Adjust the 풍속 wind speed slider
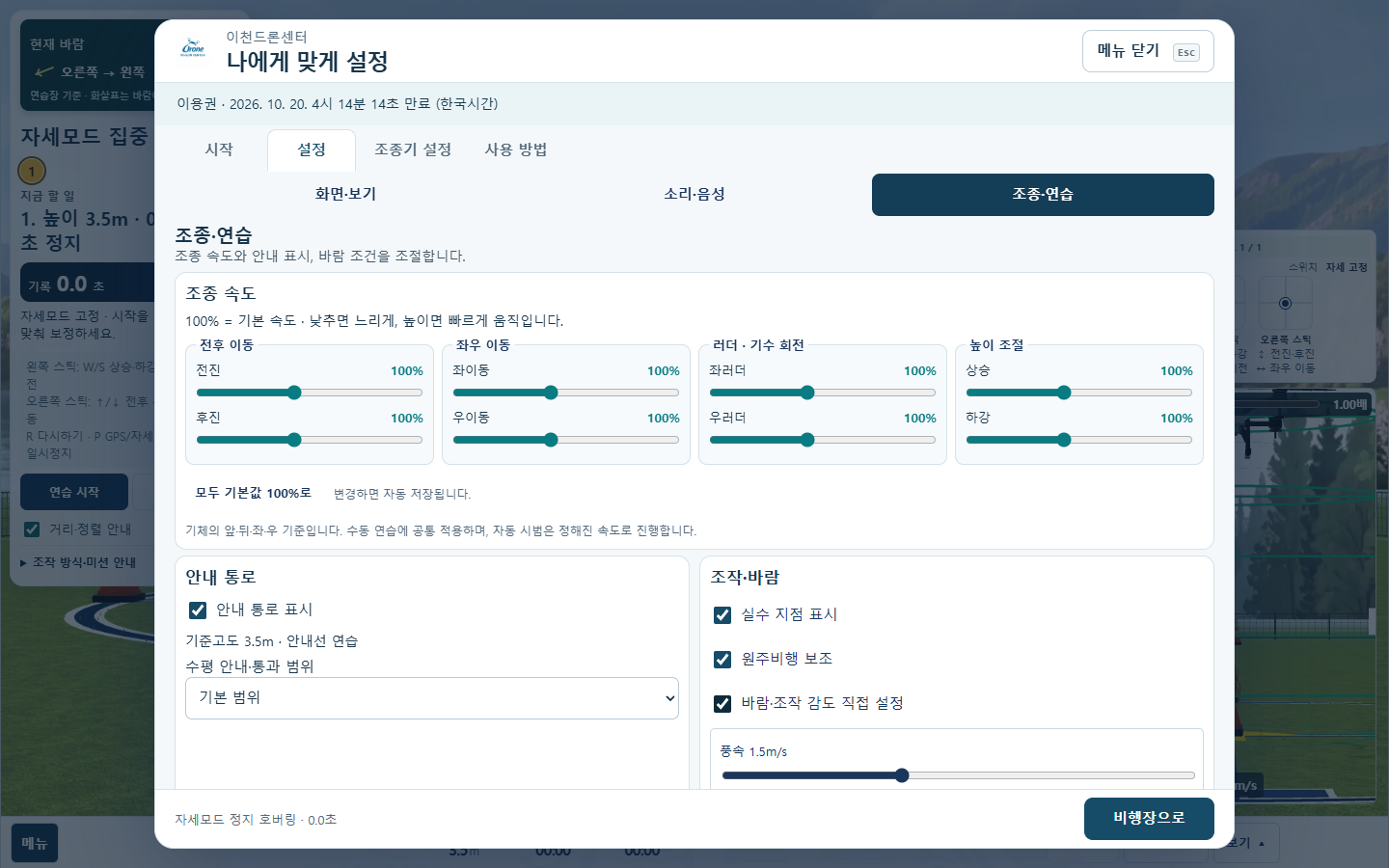This screenshot has height=868, width=1389. coord(959,775)
